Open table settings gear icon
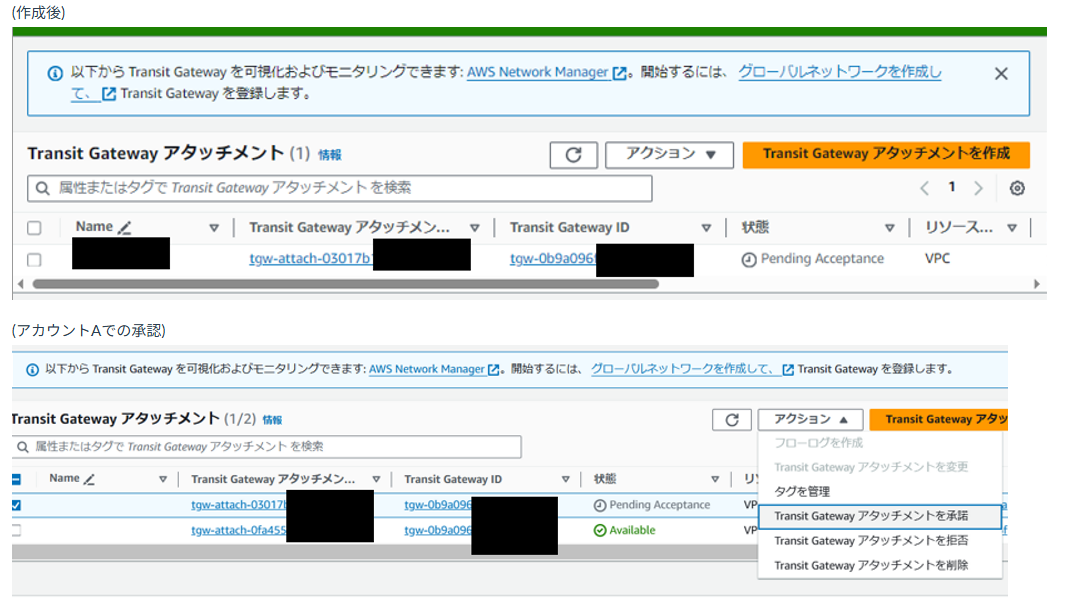This screenshot has width=1067, height=609. [x=1017, y=188]
